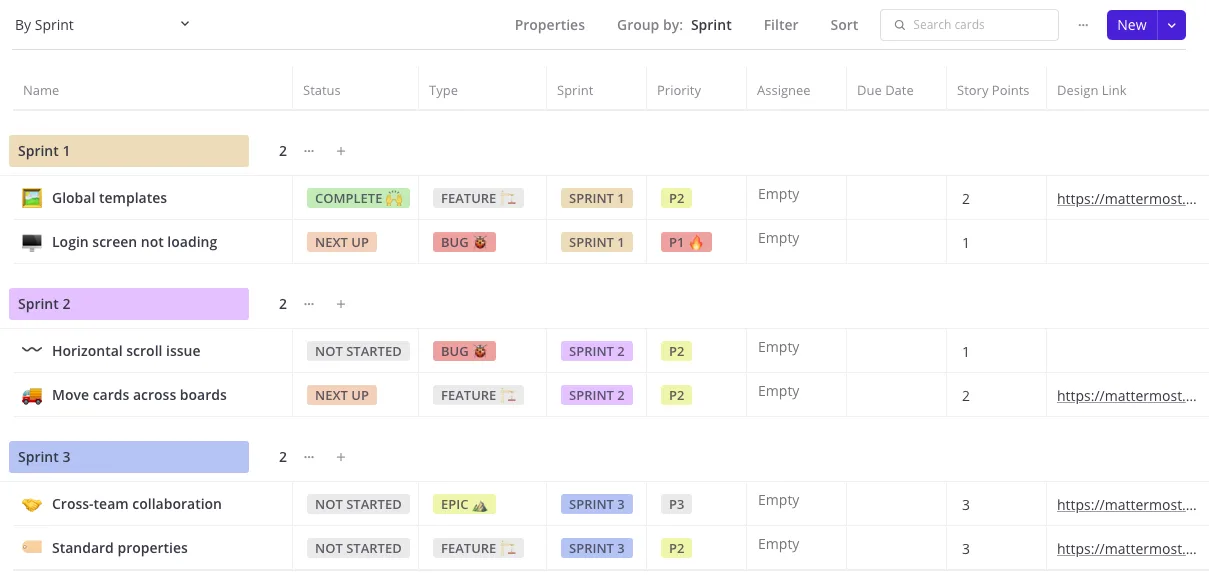Open the Sort options
This screenshot has height=575, width=1209.
[x=844, y=25]
